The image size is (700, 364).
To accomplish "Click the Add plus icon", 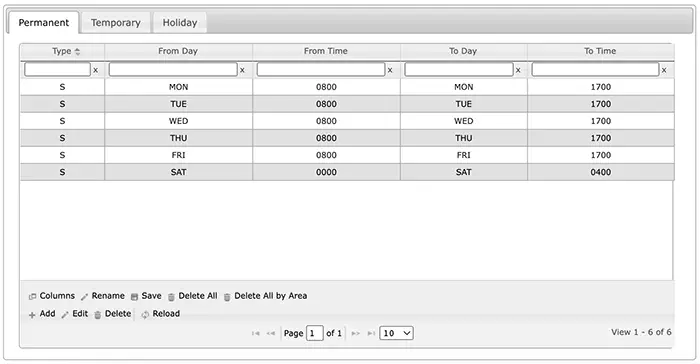I will [32, 314].
